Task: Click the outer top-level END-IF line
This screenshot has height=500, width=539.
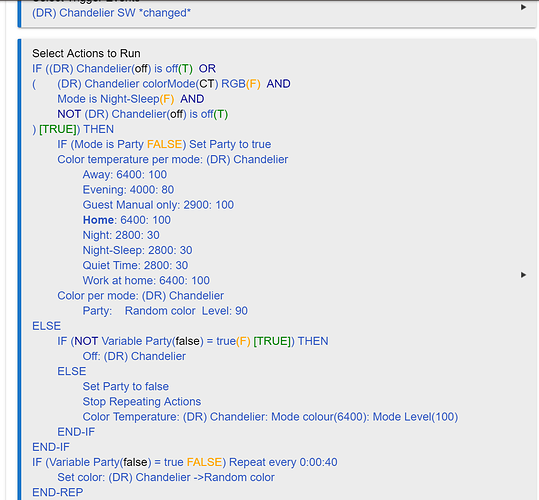Action: coord(51,447)
